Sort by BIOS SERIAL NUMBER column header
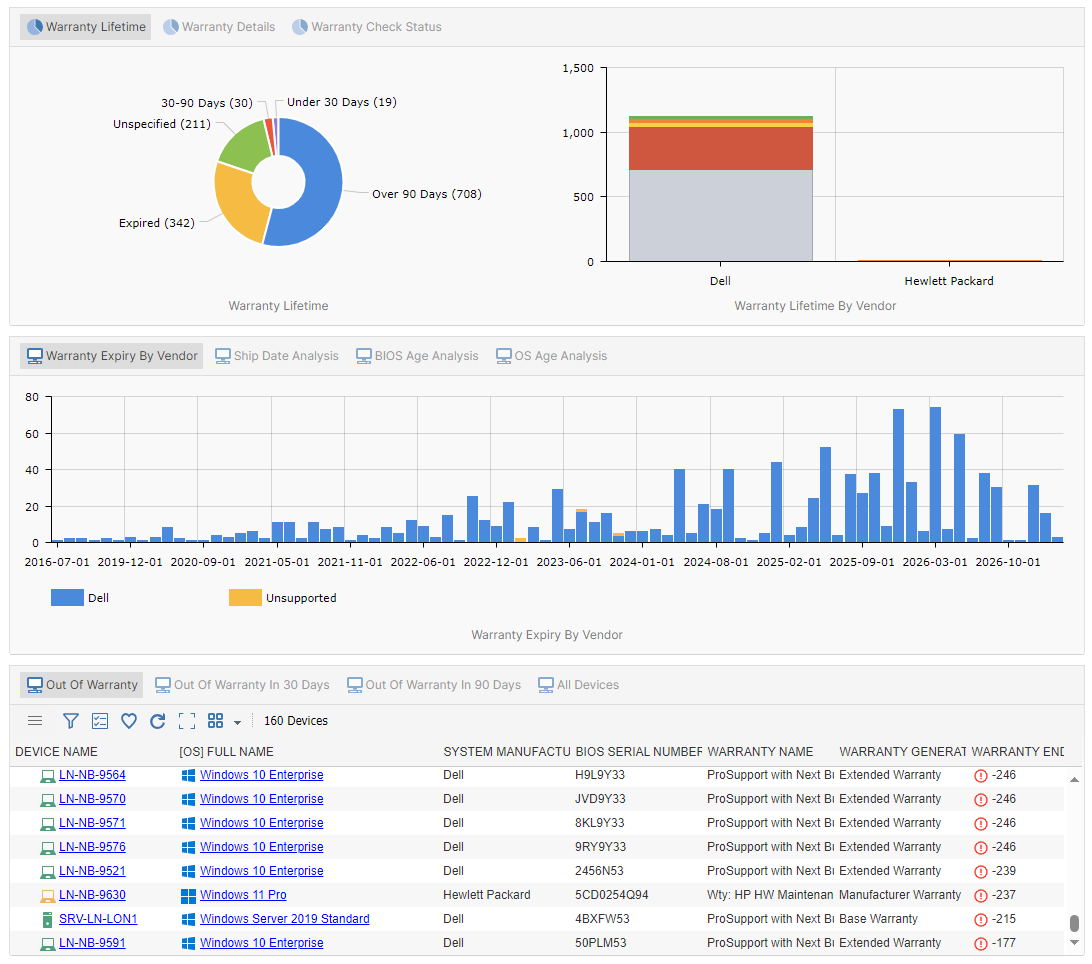The image size is (1092, 964). [639, 752]
